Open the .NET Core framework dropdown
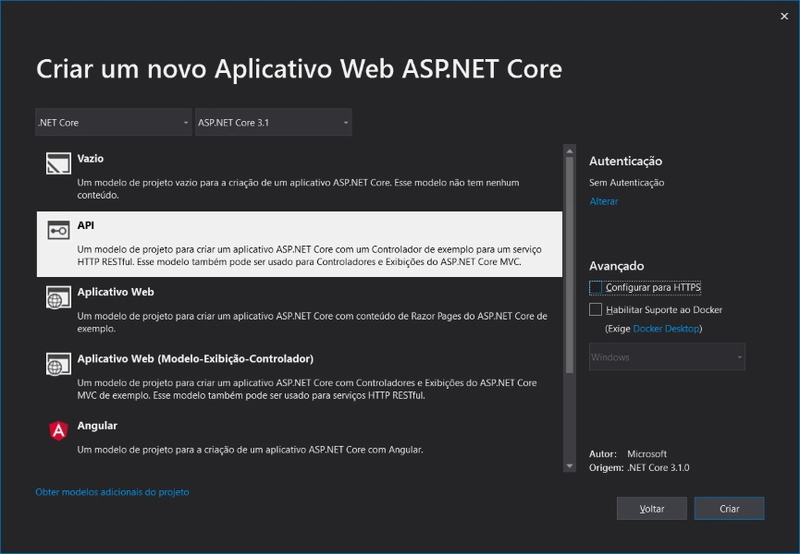 click(x=113, y=123)
